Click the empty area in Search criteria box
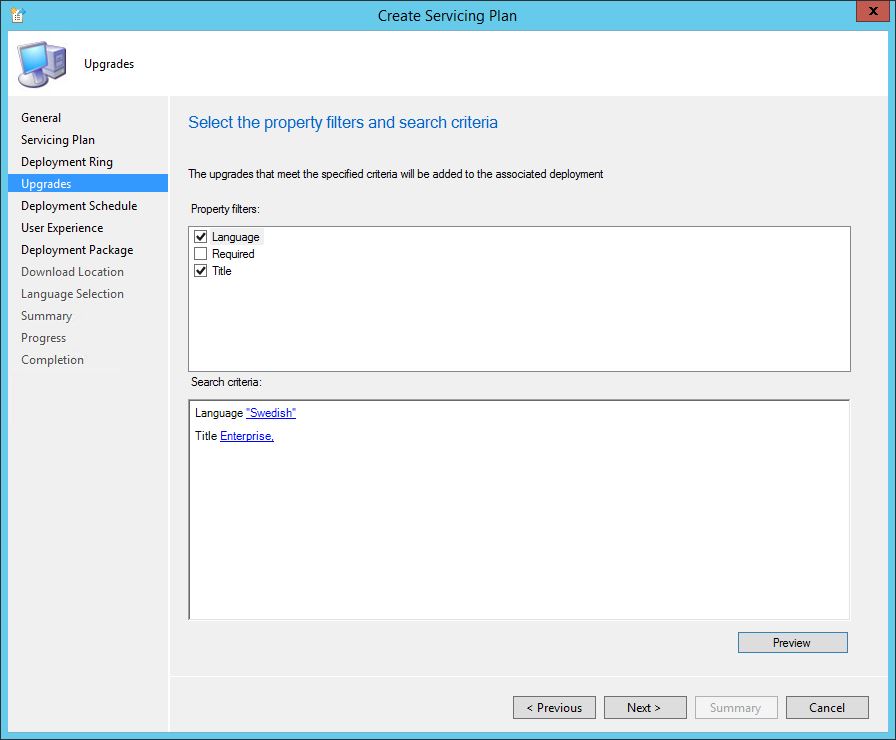Image resolution: width=896 pixels, height=740 pixels. (518, 540)
